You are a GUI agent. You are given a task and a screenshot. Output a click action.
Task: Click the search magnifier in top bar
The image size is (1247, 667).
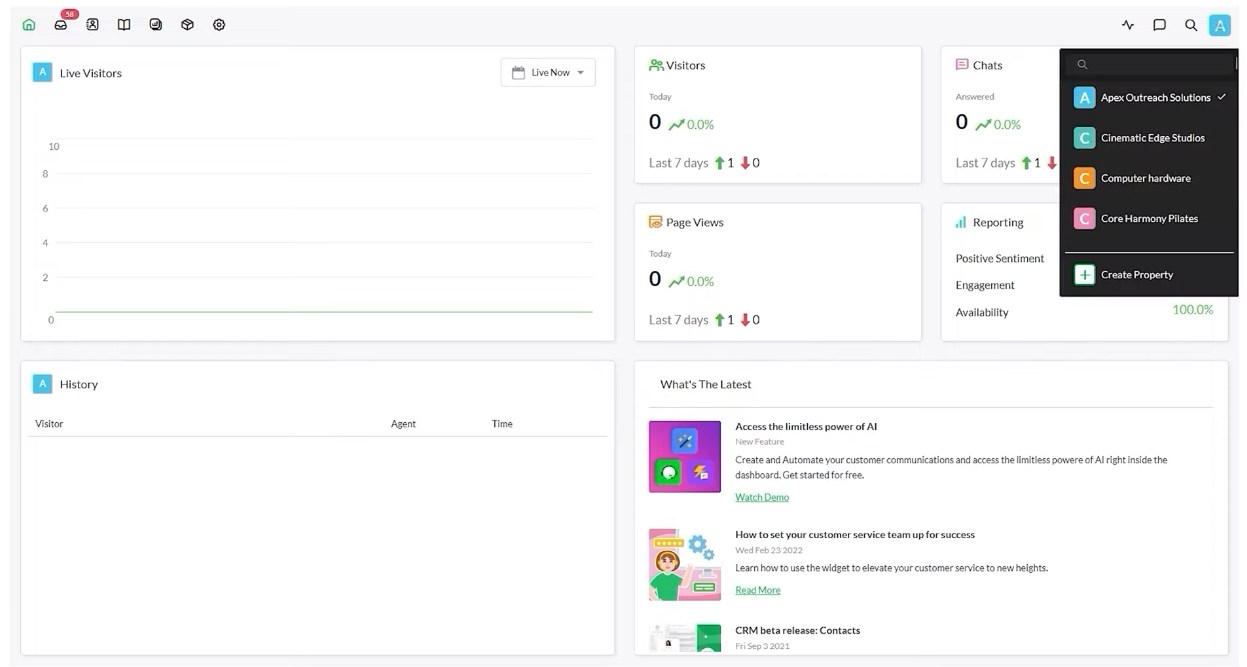(1191, 25)
